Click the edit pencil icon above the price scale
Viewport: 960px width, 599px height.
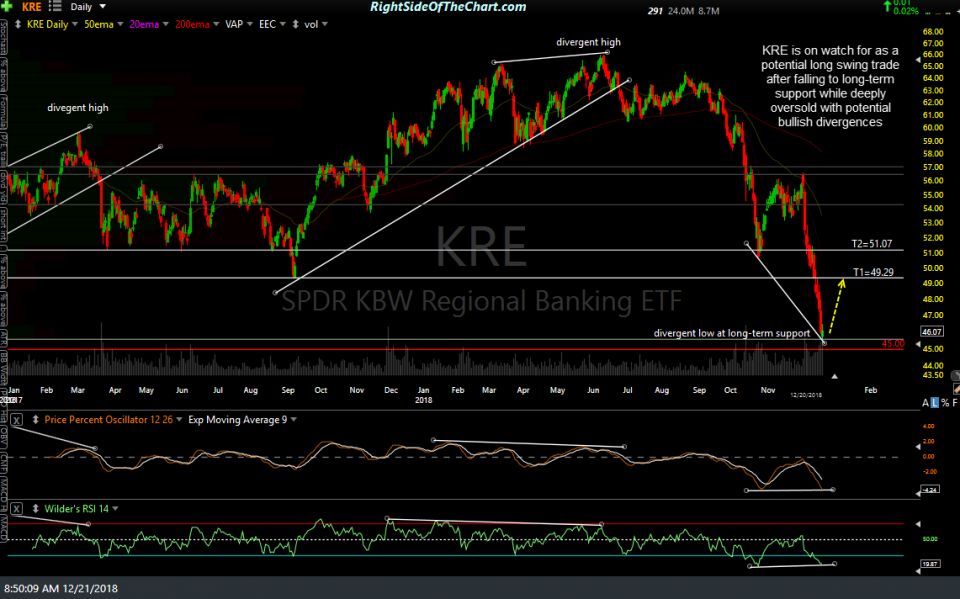coord(956,388)
